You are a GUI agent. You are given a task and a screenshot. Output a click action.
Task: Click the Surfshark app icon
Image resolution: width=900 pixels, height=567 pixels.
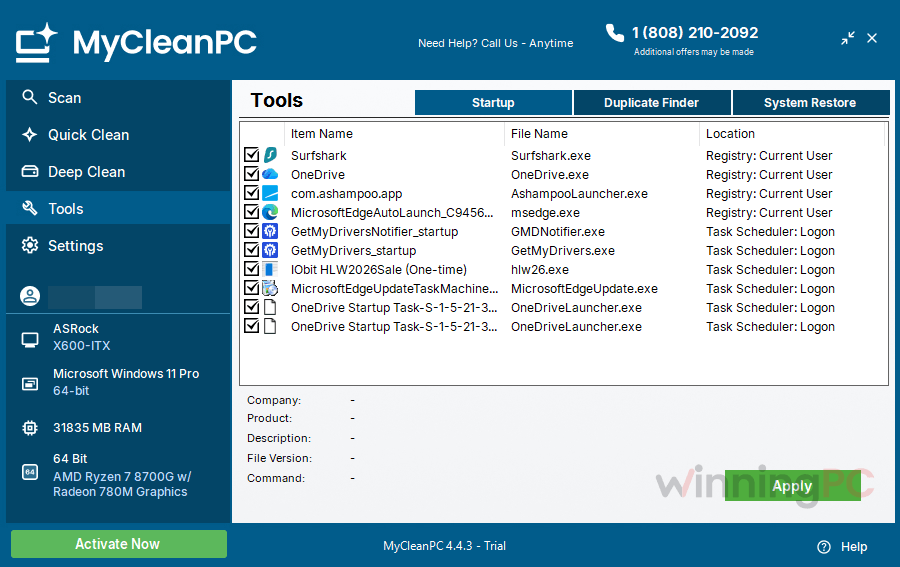tap(270, 155)
